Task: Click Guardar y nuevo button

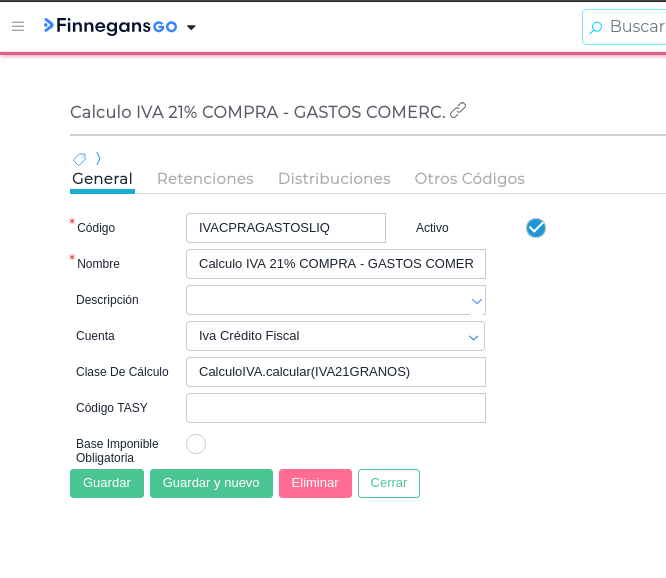Action: coord(211,483)
